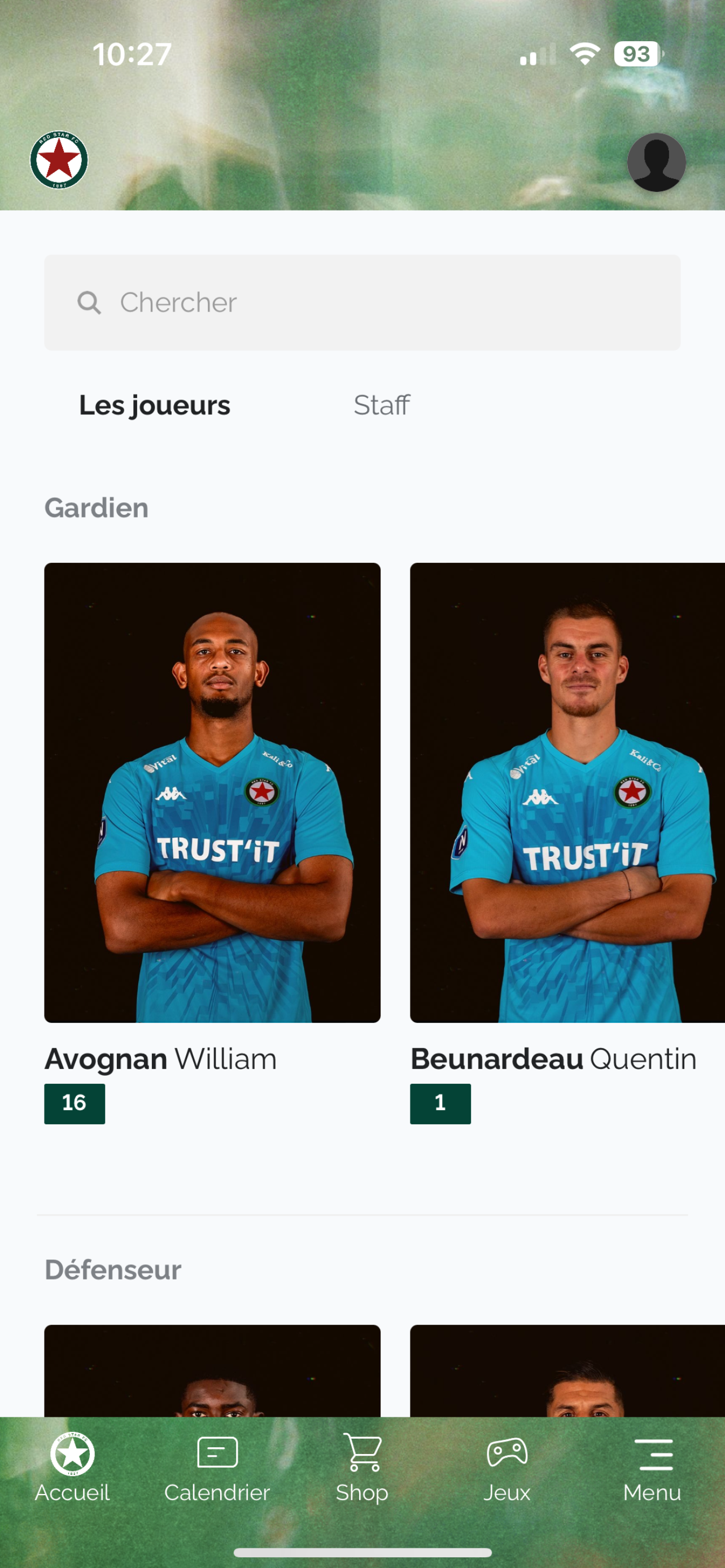
Task: Tap the magnifying glass search icon
Action: pos(89,303)
